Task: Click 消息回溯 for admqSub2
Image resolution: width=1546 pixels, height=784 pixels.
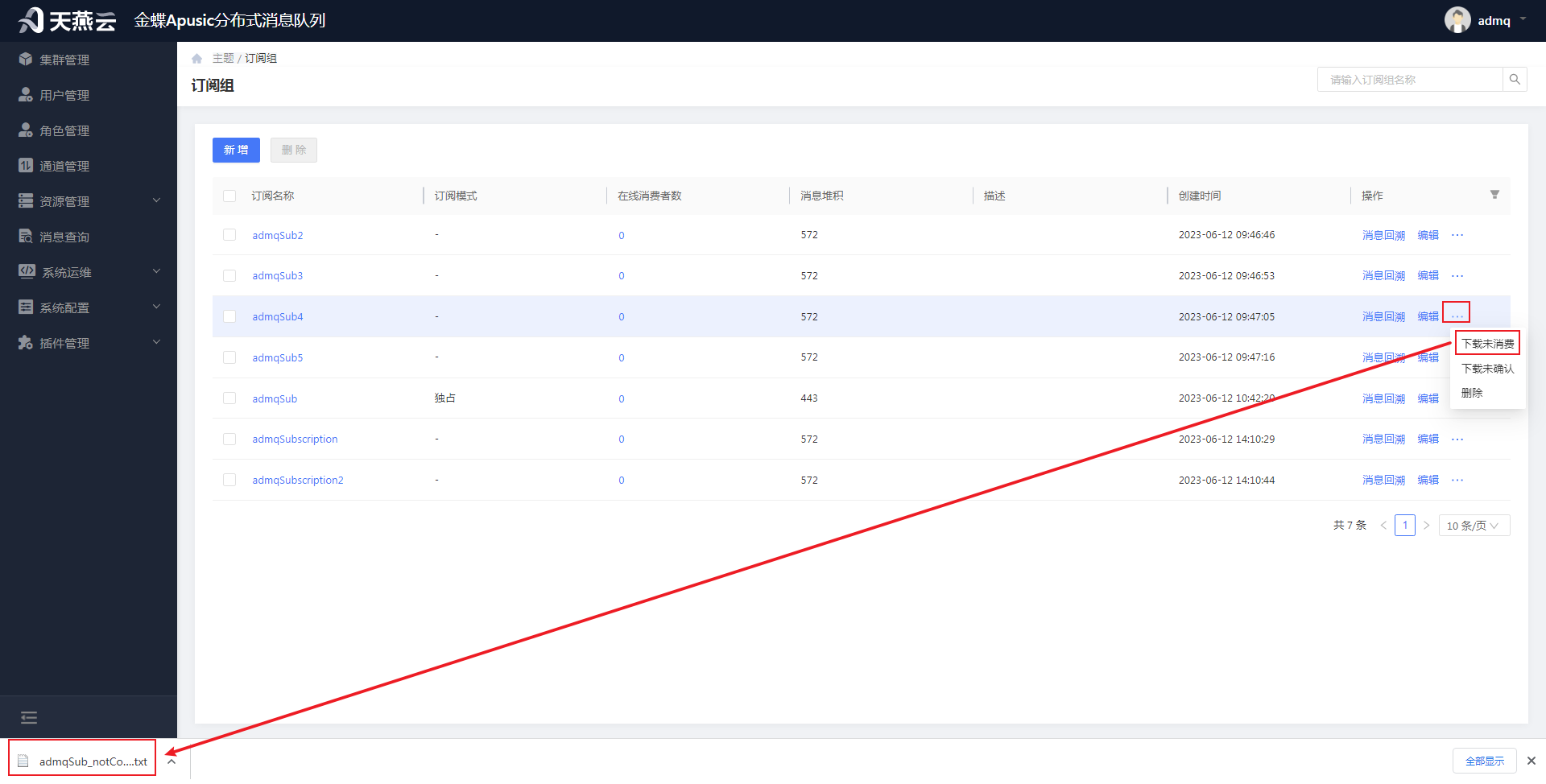Action: click(x=1383, y=235)
